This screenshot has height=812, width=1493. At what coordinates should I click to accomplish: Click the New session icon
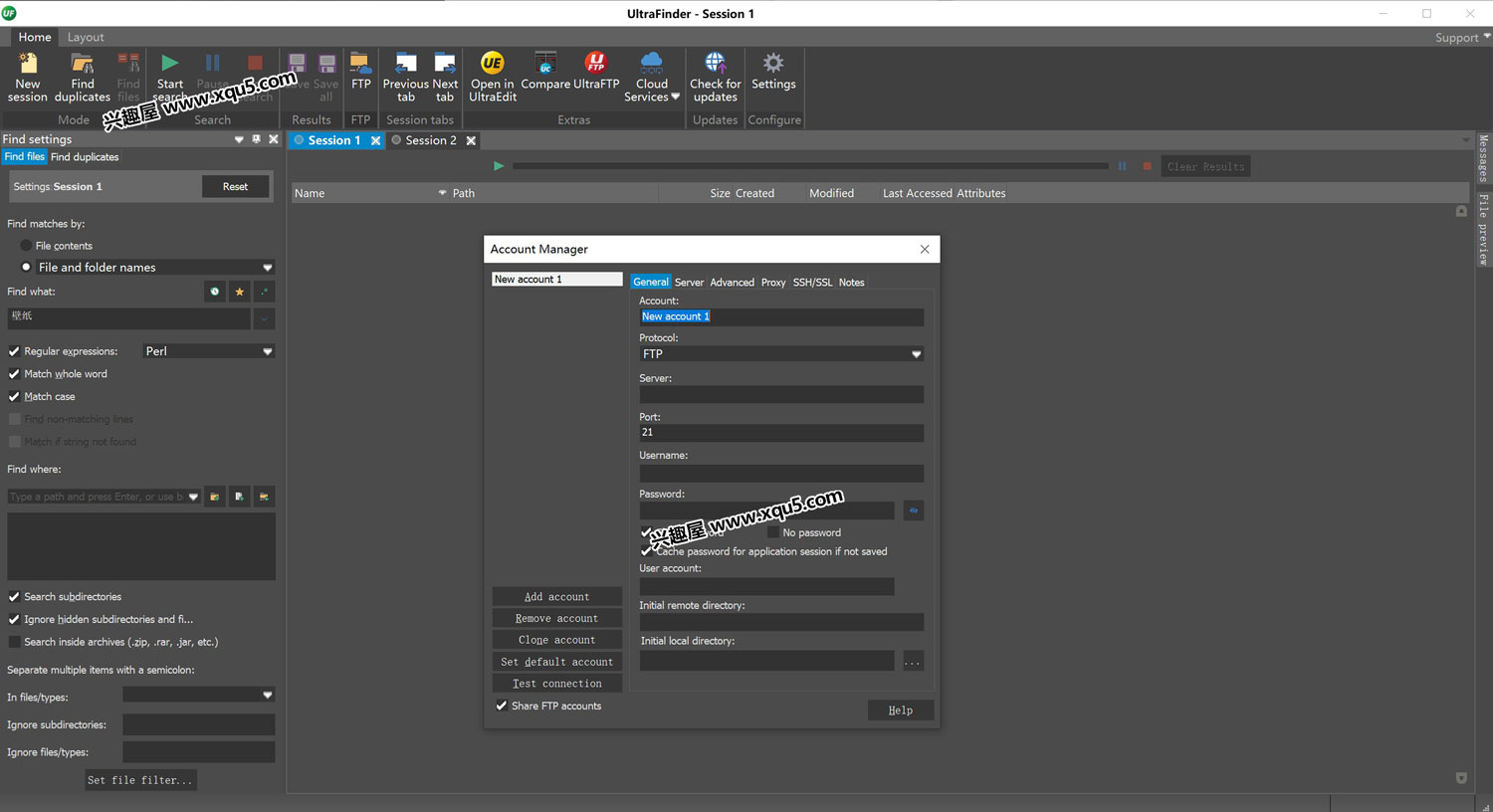click(28, 64)
